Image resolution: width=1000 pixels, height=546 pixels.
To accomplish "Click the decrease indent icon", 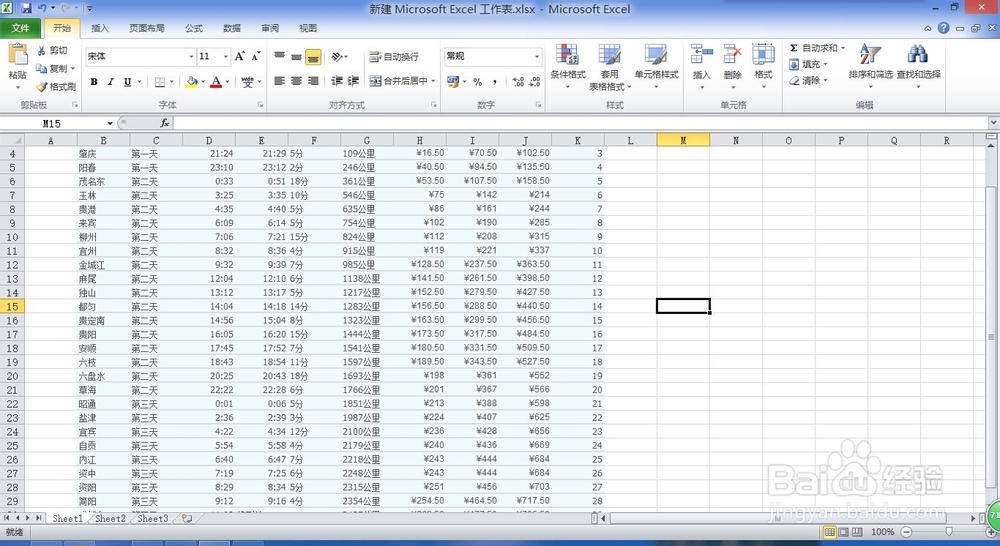I will (x=337, y=81).
